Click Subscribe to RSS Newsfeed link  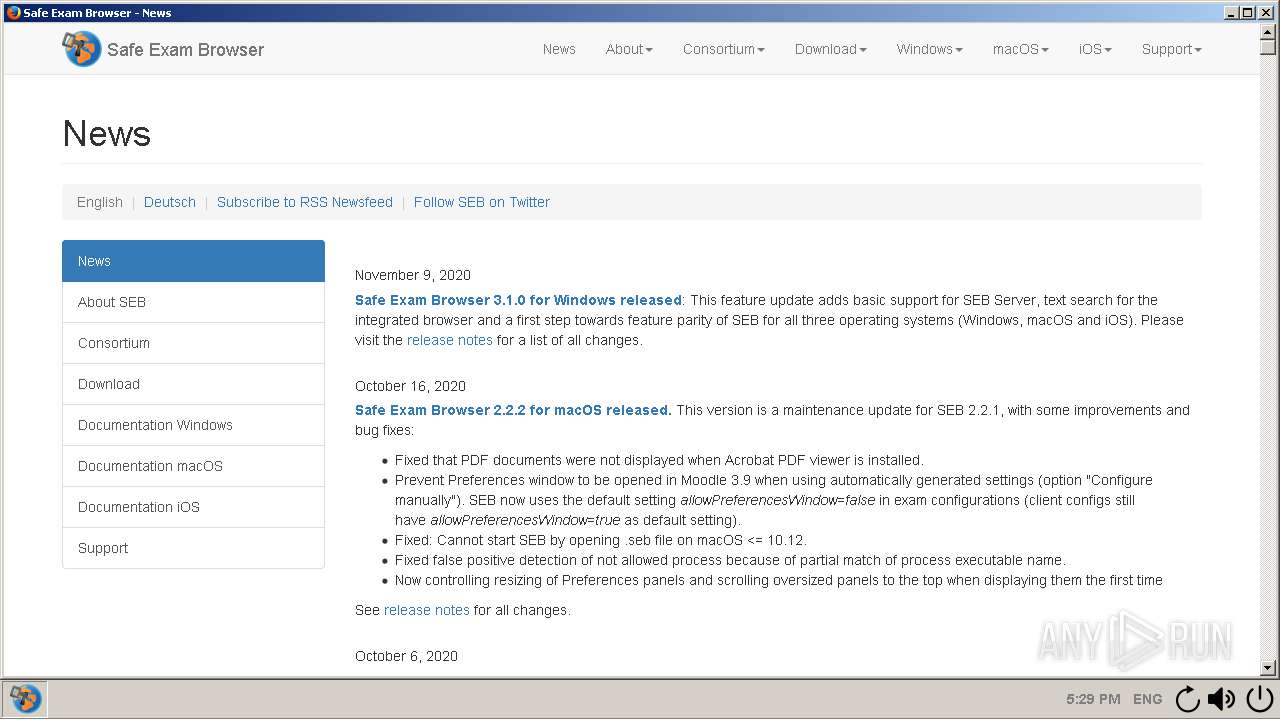305,202
